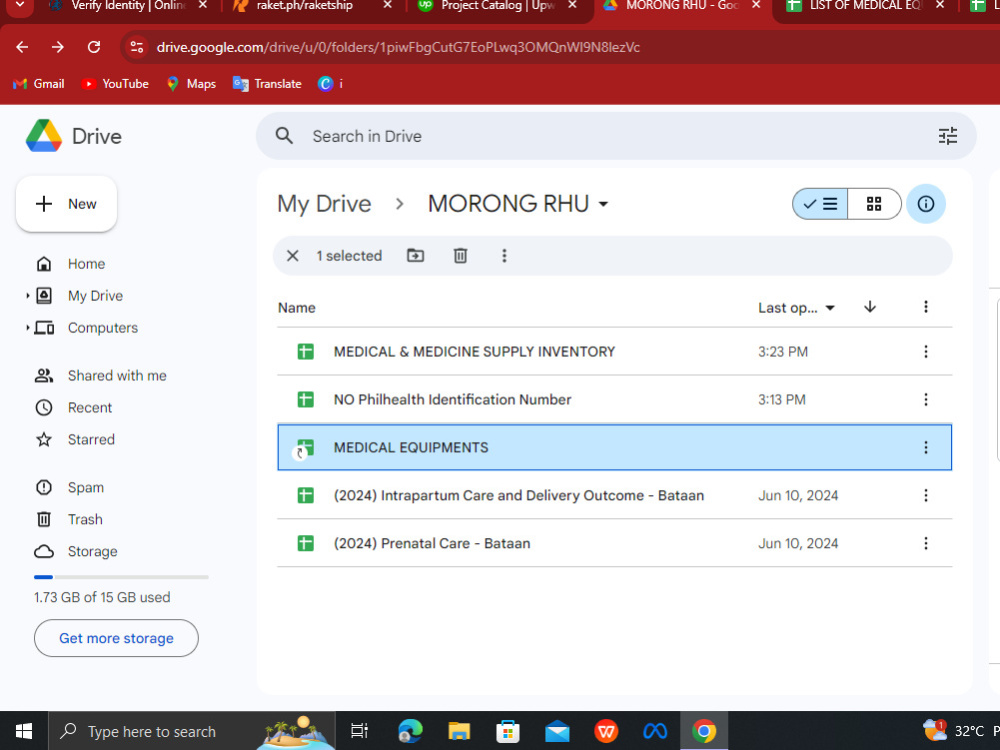Open more actions for Prenatal Care file
Image resolution: width=1000 pixels, height=750 pixels.
(x=925, y=543)
